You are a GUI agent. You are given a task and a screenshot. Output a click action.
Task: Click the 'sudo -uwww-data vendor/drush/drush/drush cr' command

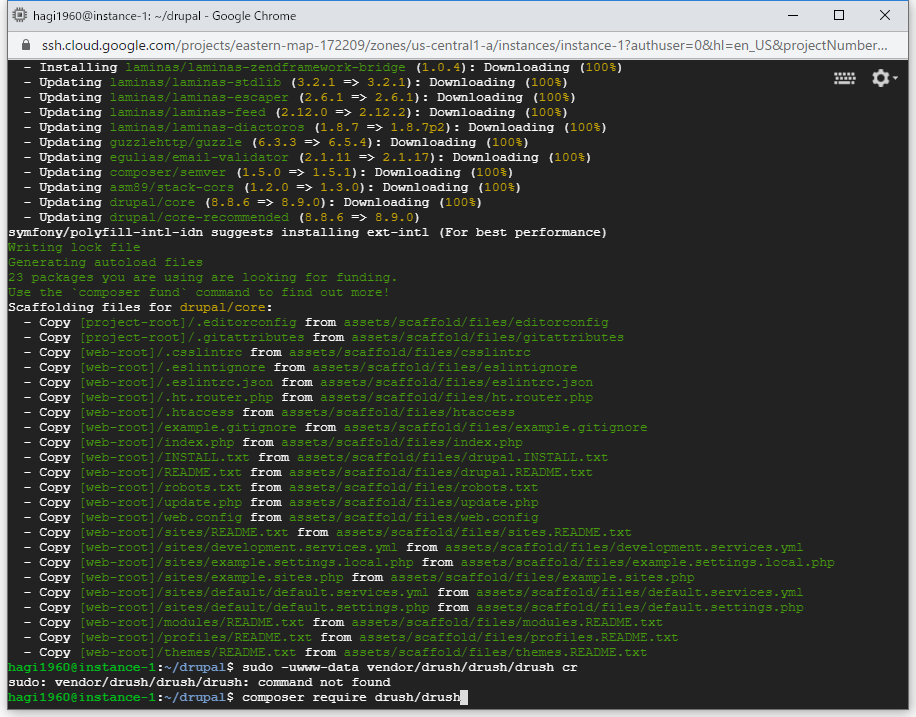click(410, 667)
